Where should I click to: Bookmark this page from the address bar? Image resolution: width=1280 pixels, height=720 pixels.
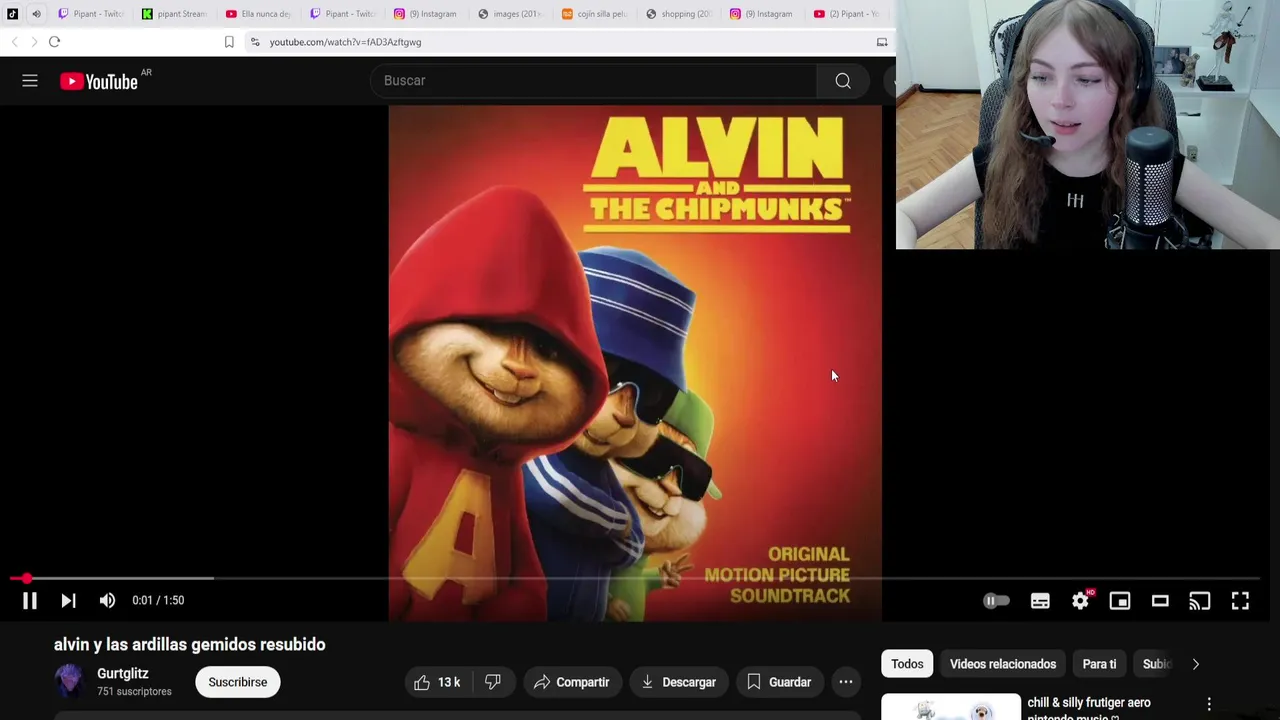coord(229,42)
